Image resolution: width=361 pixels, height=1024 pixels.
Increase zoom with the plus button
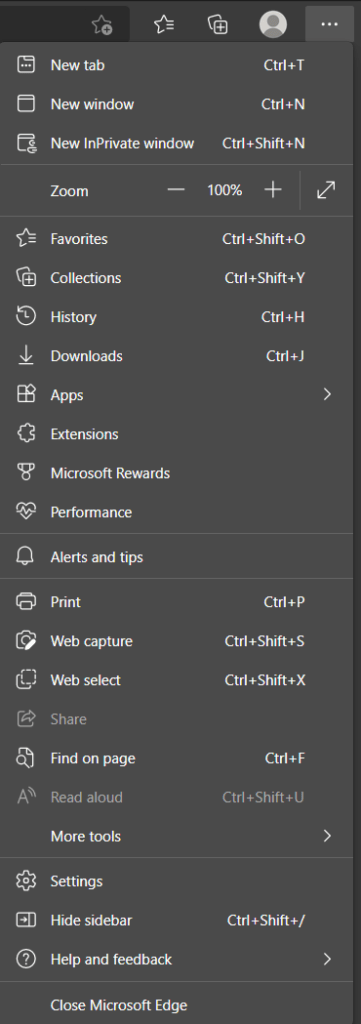click(273, 190)
